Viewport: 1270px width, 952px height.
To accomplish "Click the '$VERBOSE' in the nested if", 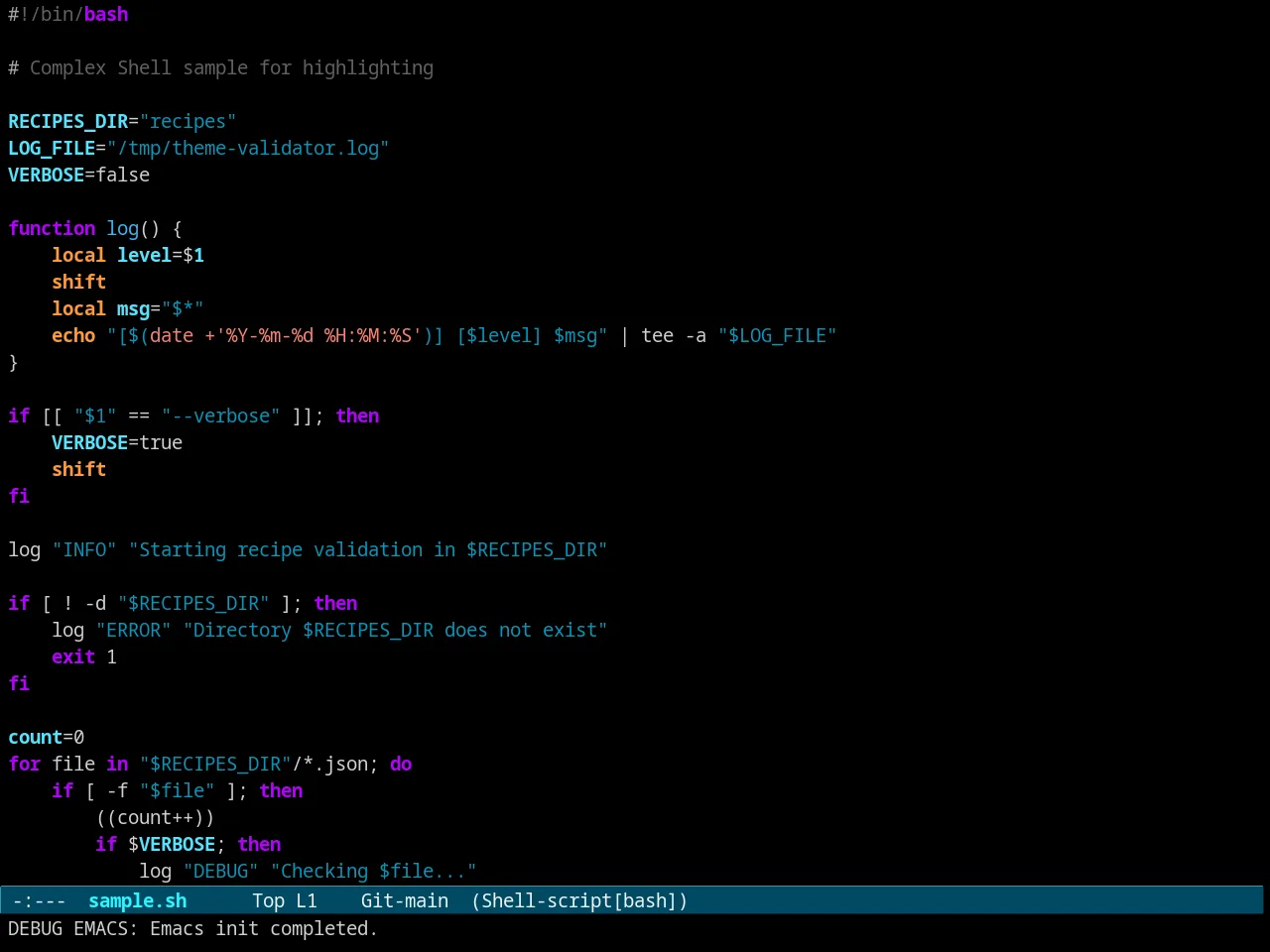I will (172, 844).
